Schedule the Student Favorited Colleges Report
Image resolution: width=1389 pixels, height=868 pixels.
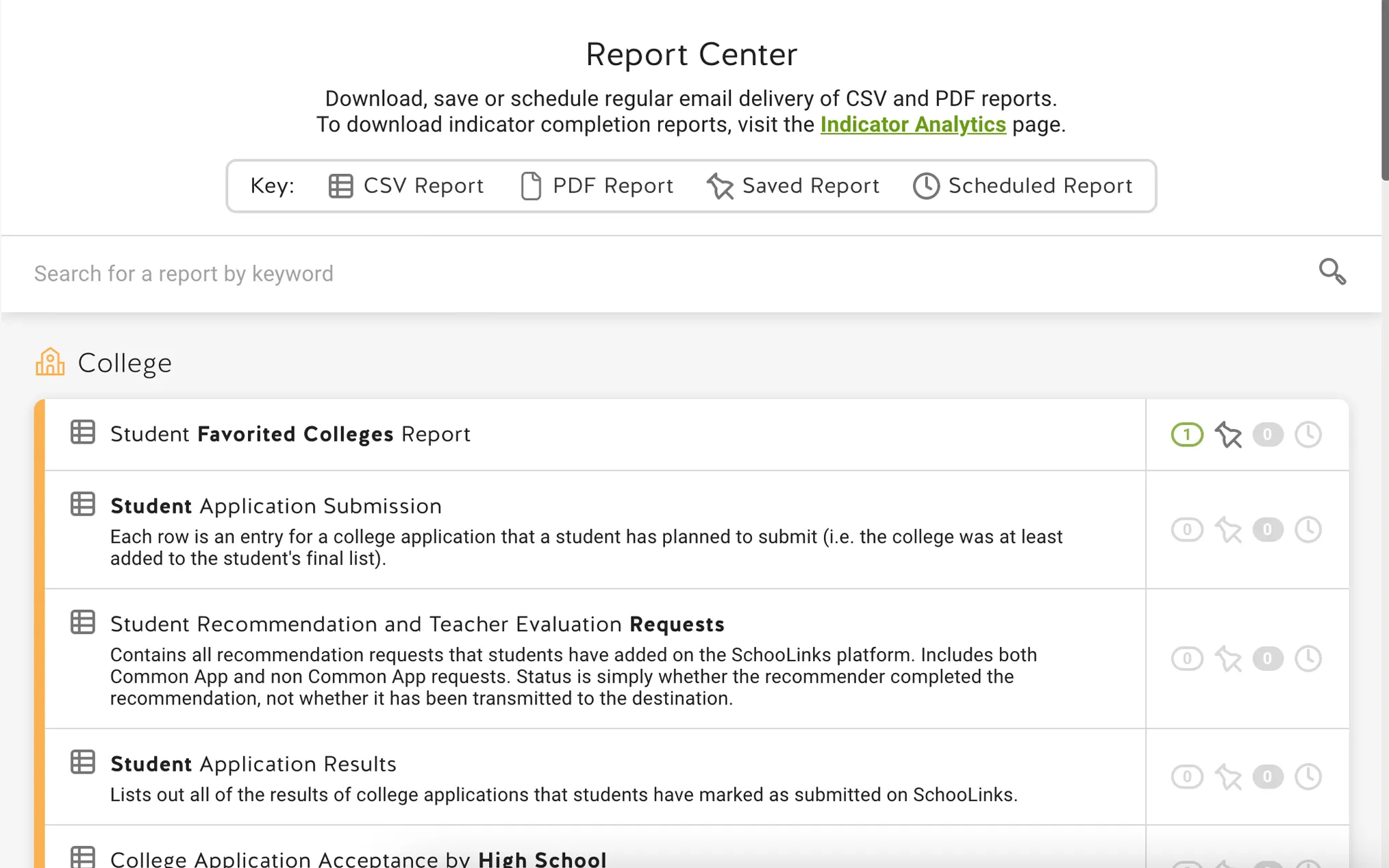click(x=1308, y=435)
